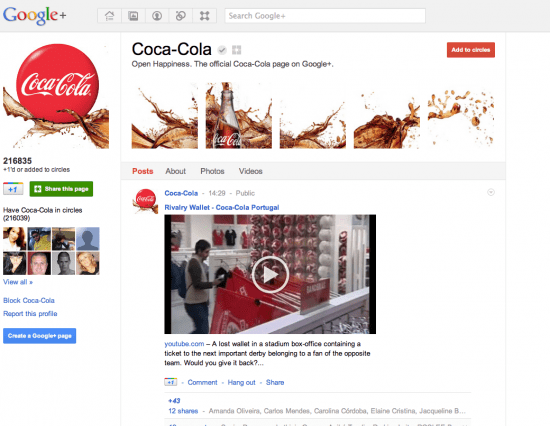Image resolution: width=550 pixels, height=426 pixels.
Task: Switch to the Posts tab
Action: (143, 171)
